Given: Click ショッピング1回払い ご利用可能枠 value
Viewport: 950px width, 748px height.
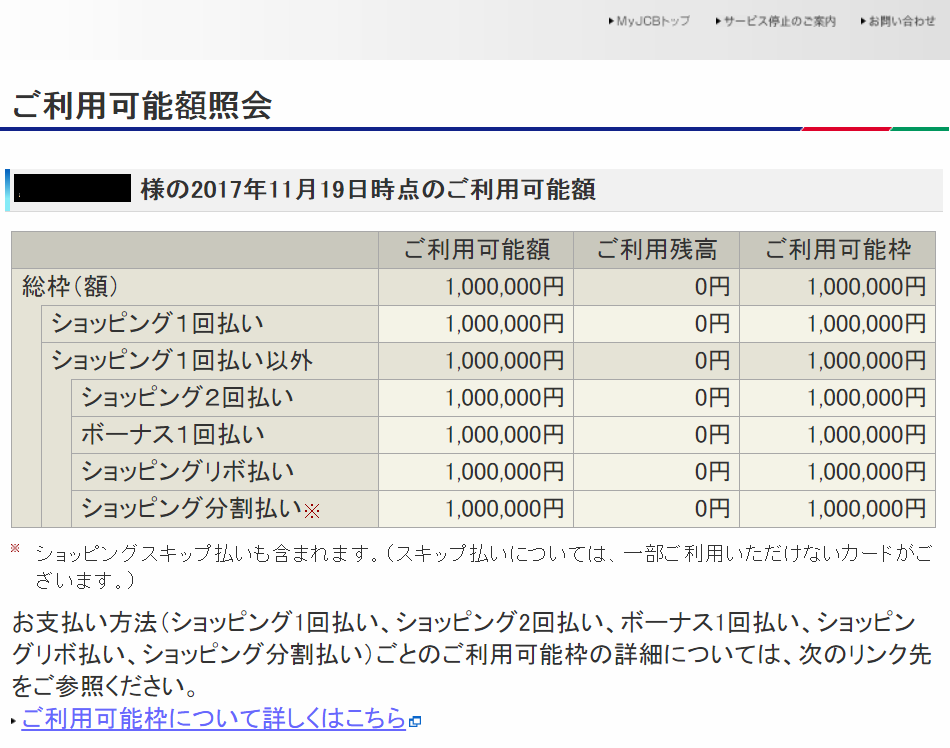Looking at the screenshot, I should (866, 323).
